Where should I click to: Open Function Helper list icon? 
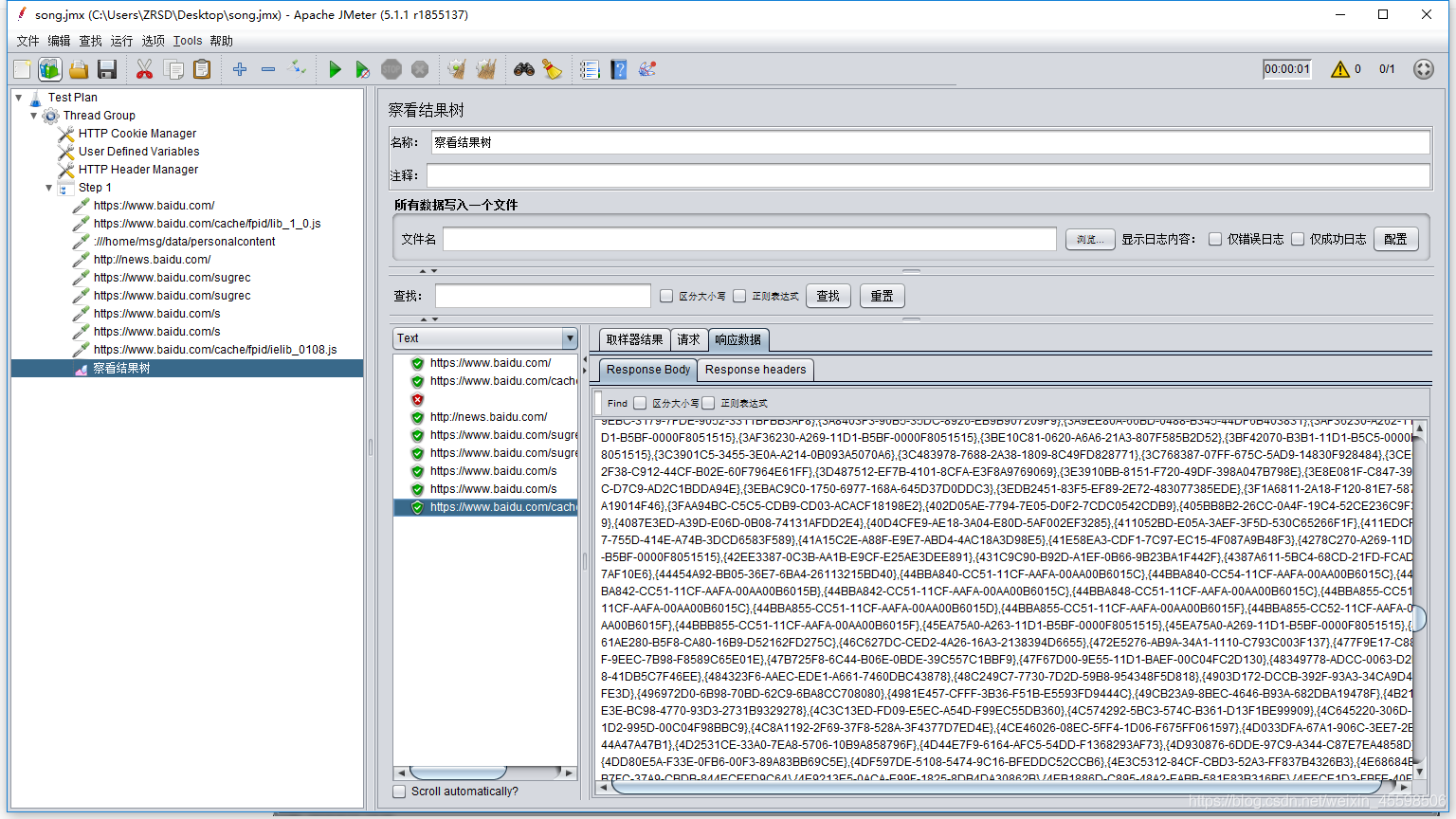[590, 69]
